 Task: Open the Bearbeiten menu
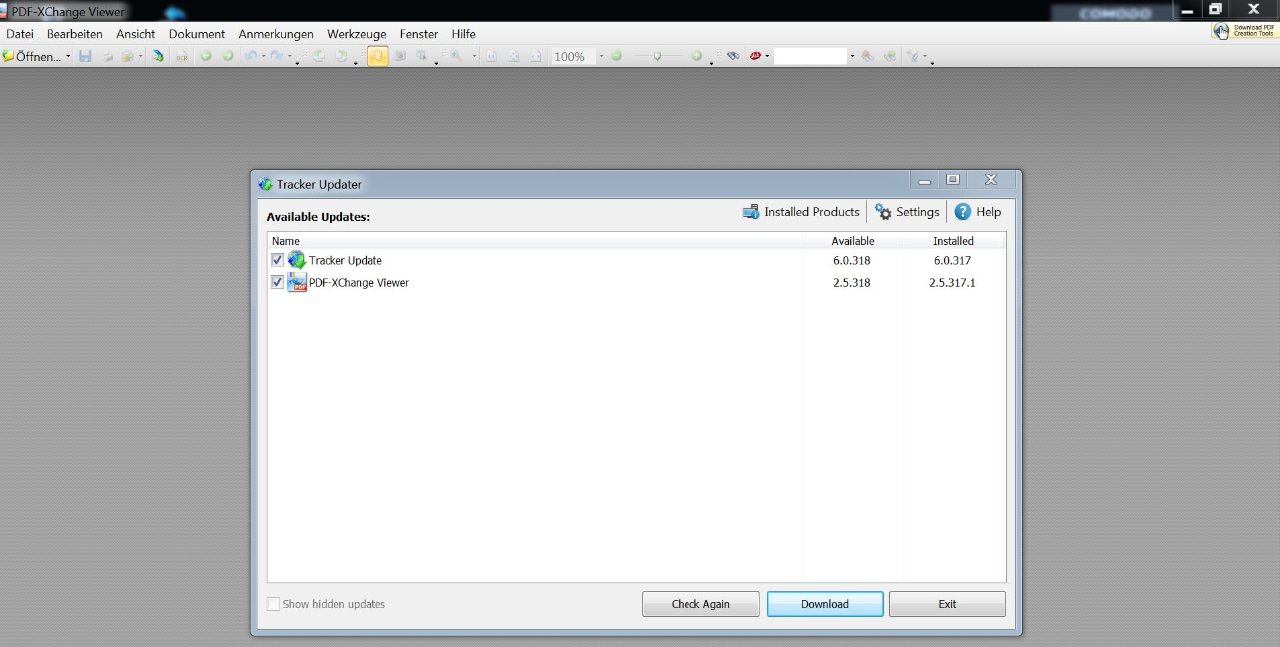coord(74,34)
